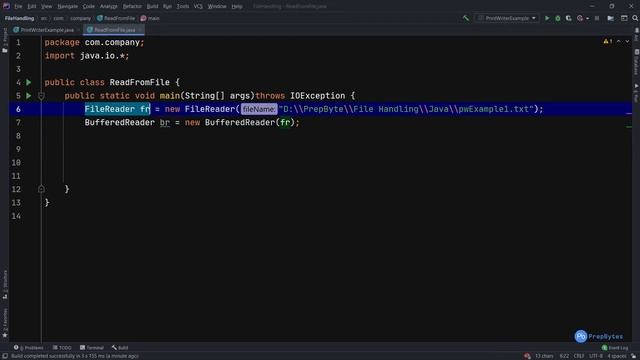Open Ant tool window on right strip

[x=636, y=35]
